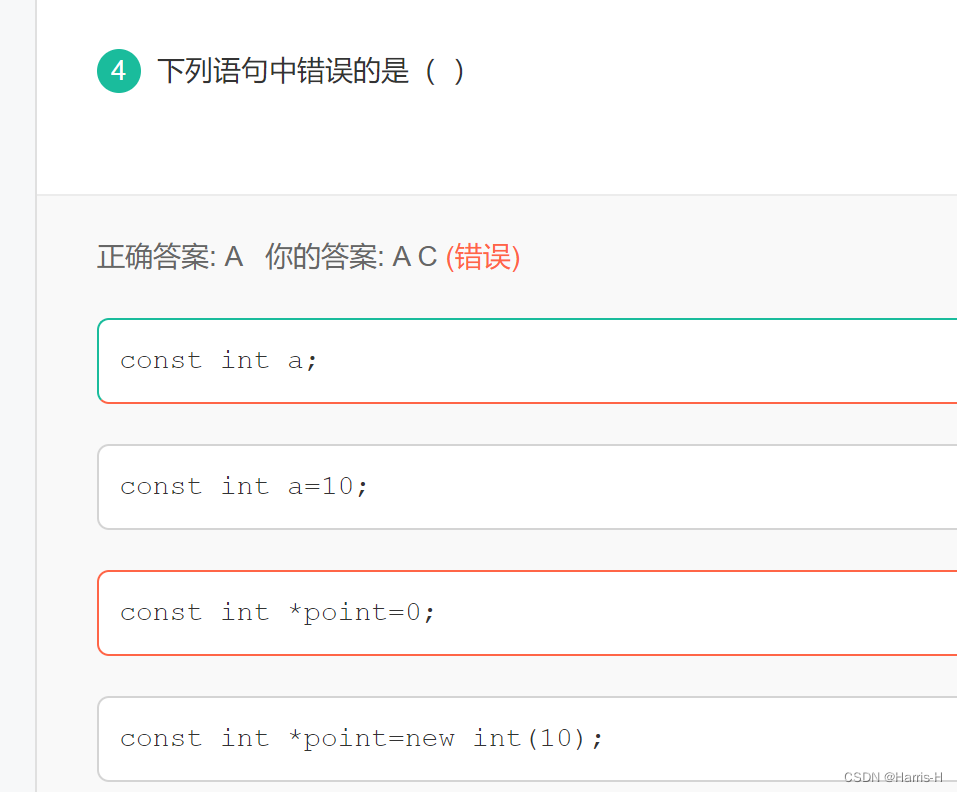Screen dimensions: 957x792
Task: Select option 'const int a=10;'
Action: (x=500, y=487)
